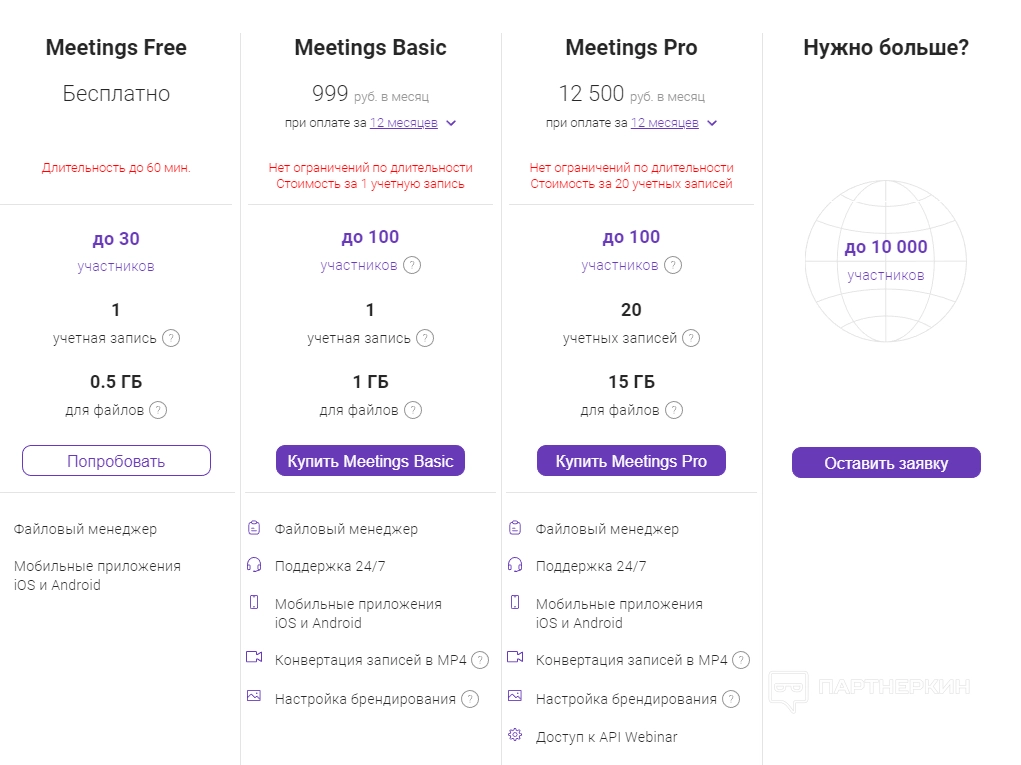Click camera icon in Basic plan features
The image size is (1021, 765).
click(254, 658)
